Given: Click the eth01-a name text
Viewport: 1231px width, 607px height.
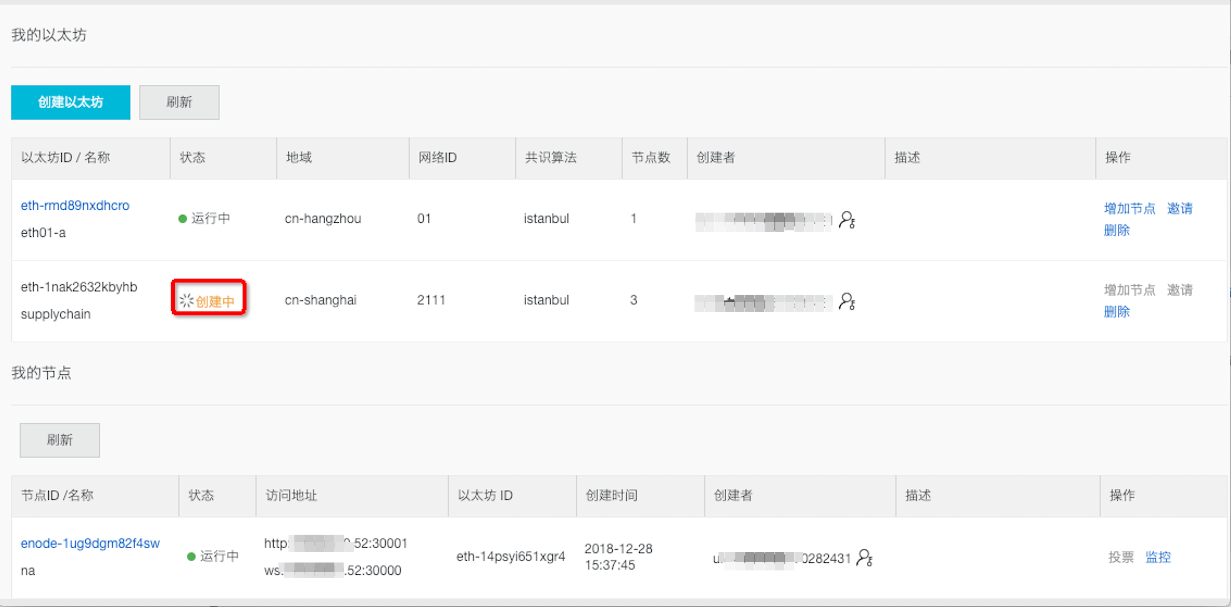Looking at the screenshot, I should [x=42, y=232].
